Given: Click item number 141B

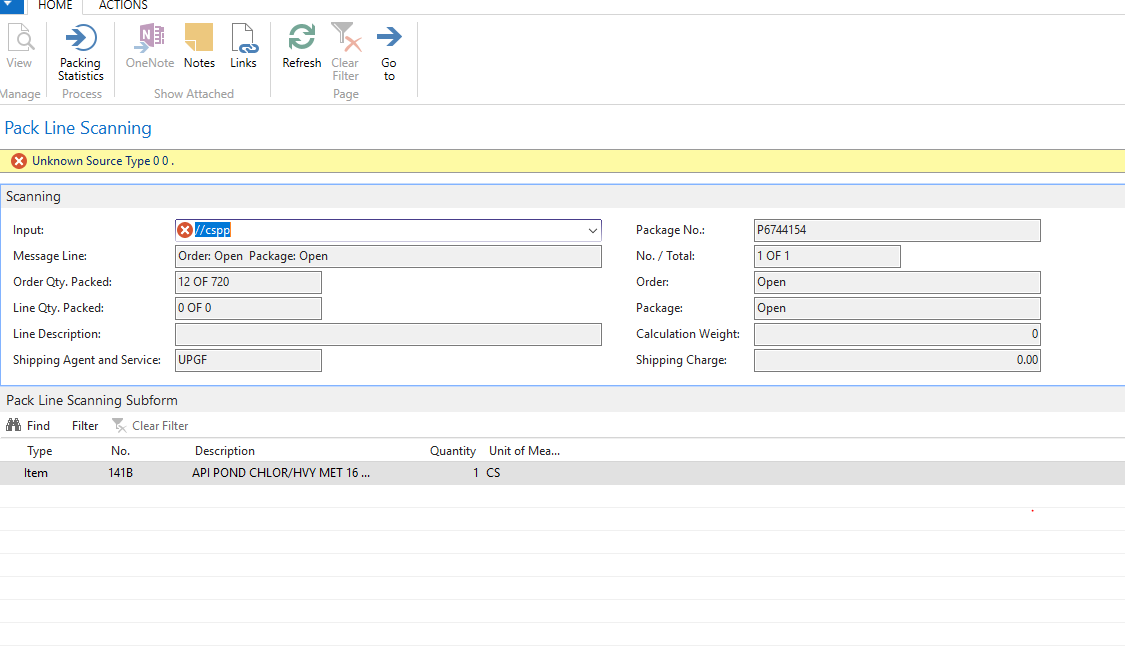Looking at the screenshot, I should pyautogui.click(x=121, y=473).
